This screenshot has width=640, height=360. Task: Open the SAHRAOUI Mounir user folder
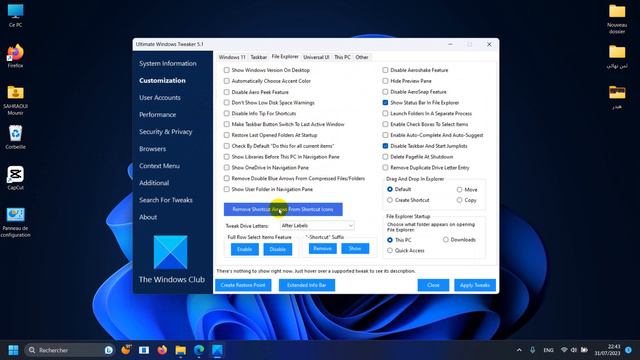[15, 100]
